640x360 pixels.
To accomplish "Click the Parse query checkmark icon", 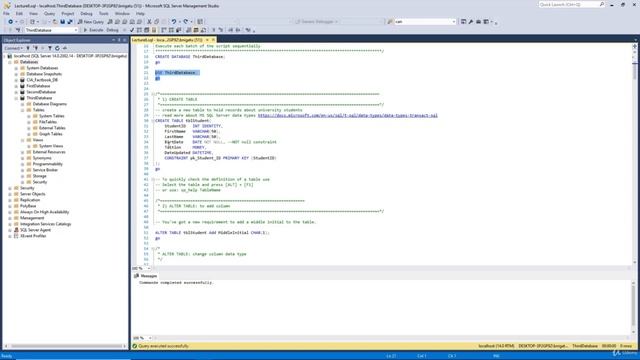I will (131, 30).
